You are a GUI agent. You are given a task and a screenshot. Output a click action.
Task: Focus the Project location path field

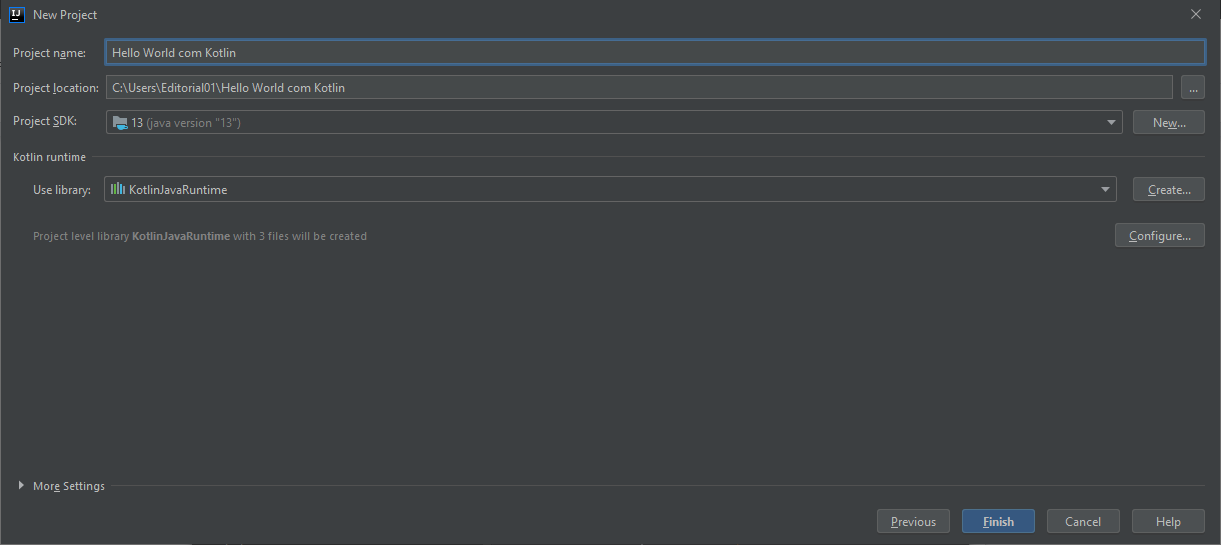point(638,88)
